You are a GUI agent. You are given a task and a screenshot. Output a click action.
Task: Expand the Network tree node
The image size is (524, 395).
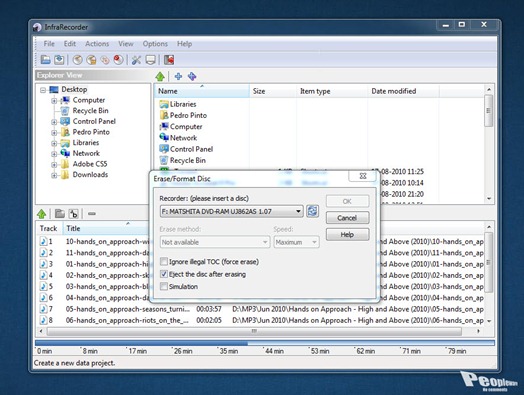[x=54, y=154]
